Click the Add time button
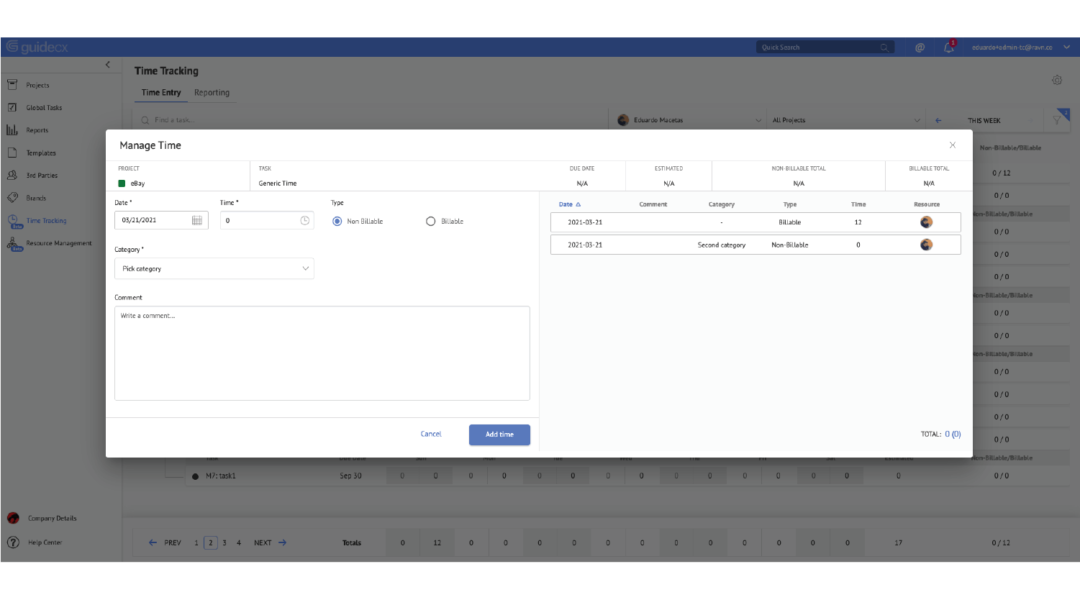 click(499, 434)
